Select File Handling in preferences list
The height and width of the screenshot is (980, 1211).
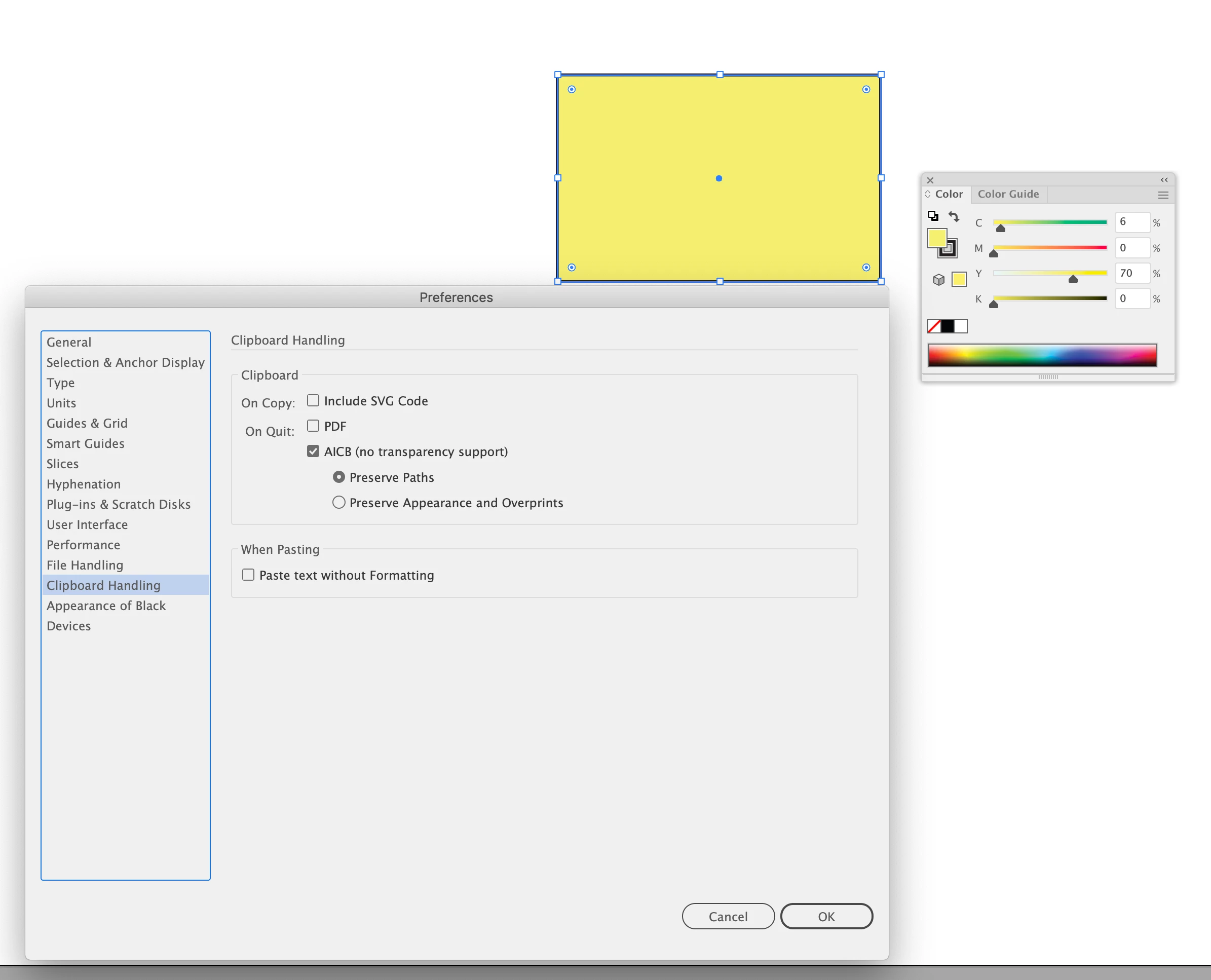[85, 565]
